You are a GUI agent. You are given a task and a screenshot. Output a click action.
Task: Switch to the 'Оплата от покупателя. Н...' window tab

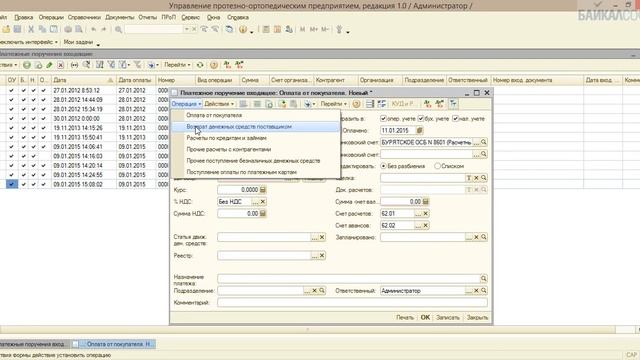tap(114, 344)
